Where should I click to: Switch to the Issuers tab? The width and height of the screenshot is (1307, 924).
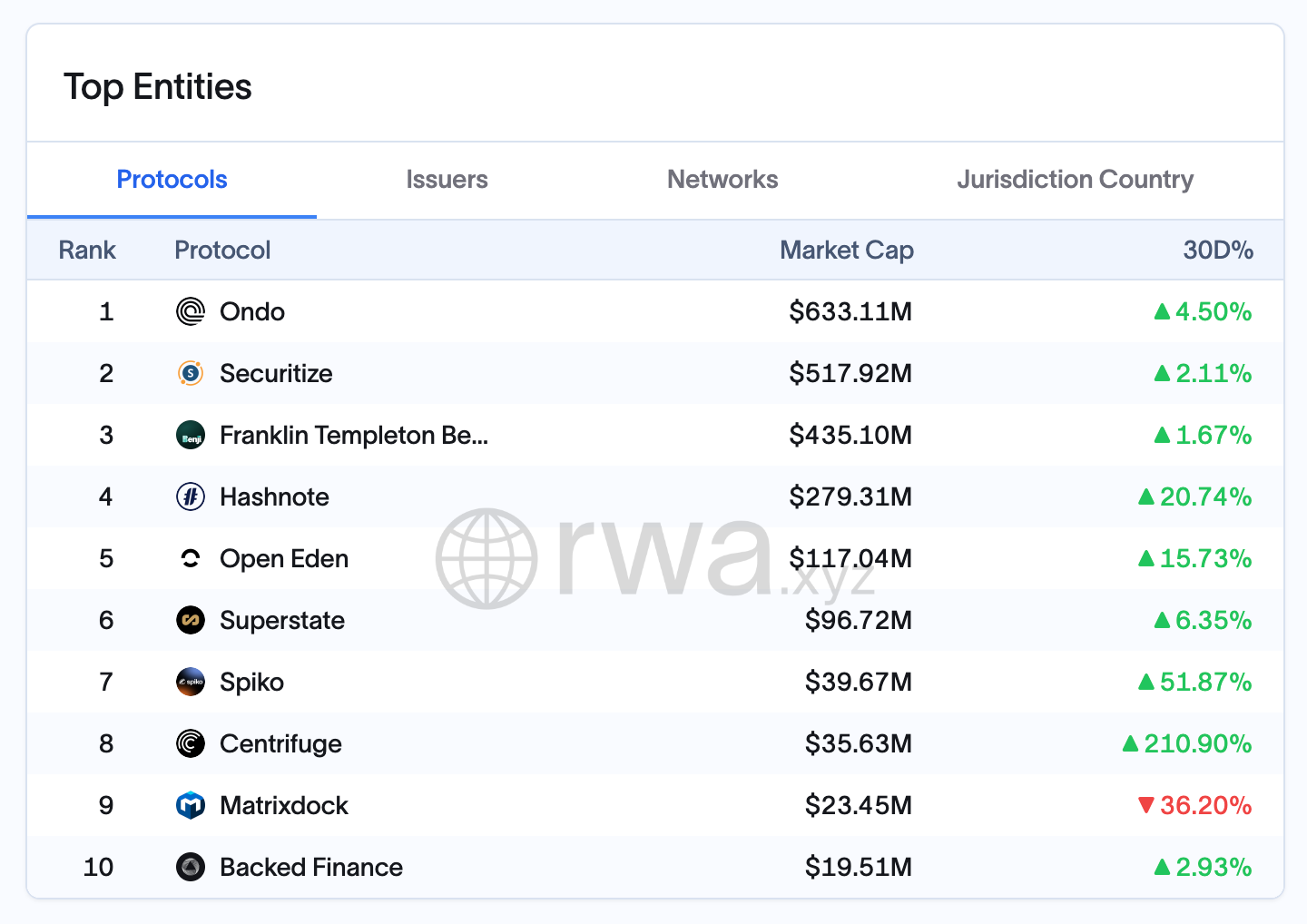point(447,180)
